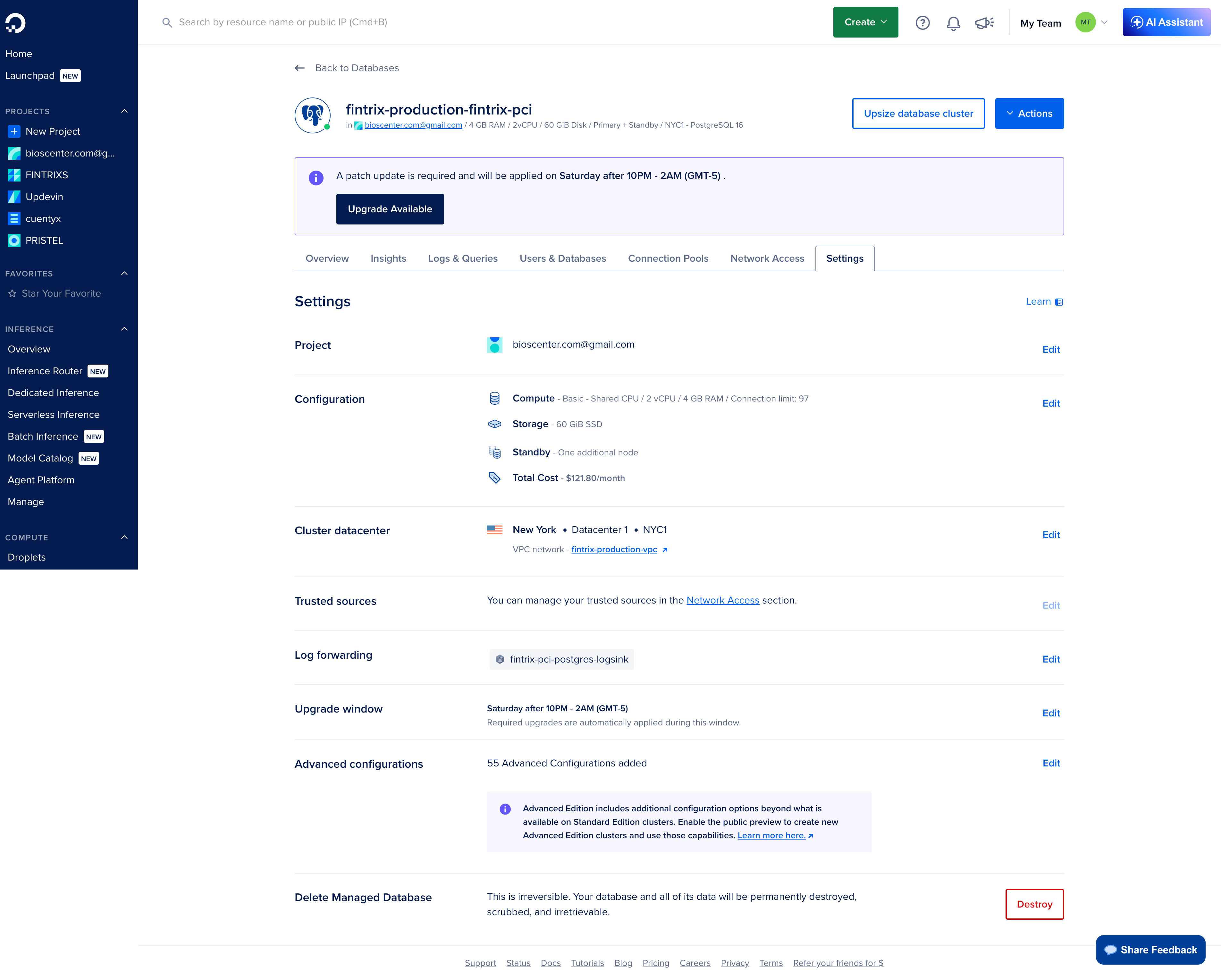Click the search magnifier icon
The height and width of the screenshot is (980, 1221).
point(166,23)
